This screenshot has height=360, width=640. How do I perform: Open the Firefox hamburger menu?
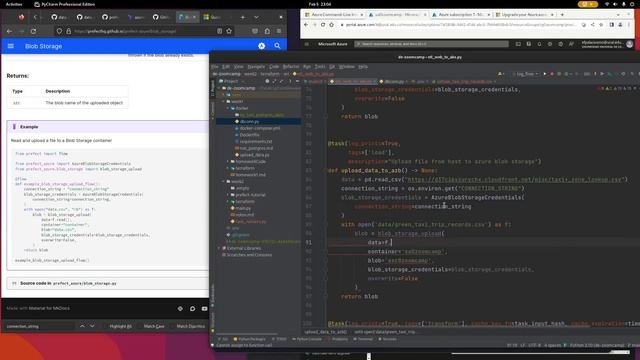tap(279, 31)
